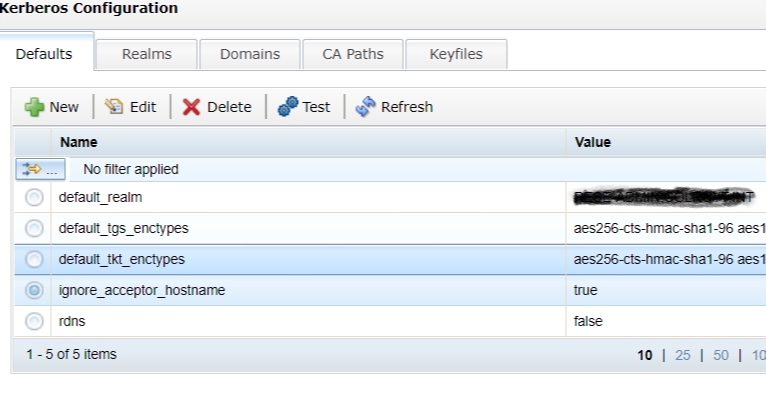
Task: Click the default_tkt_enctypes name cell
Action: click(x=308, y=259)
